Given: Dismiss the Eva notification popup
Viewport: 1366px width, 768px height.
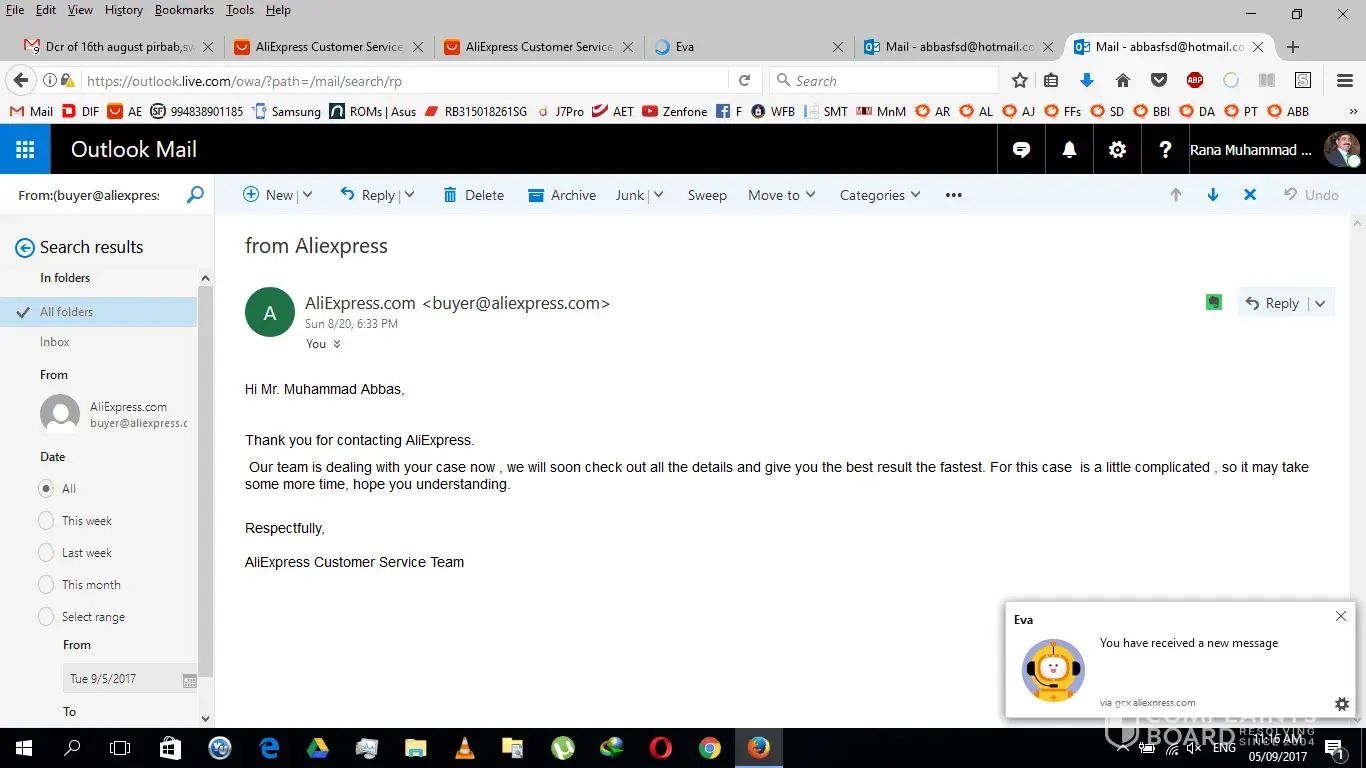Looking at the screenshot, I should click(1341, 616).
